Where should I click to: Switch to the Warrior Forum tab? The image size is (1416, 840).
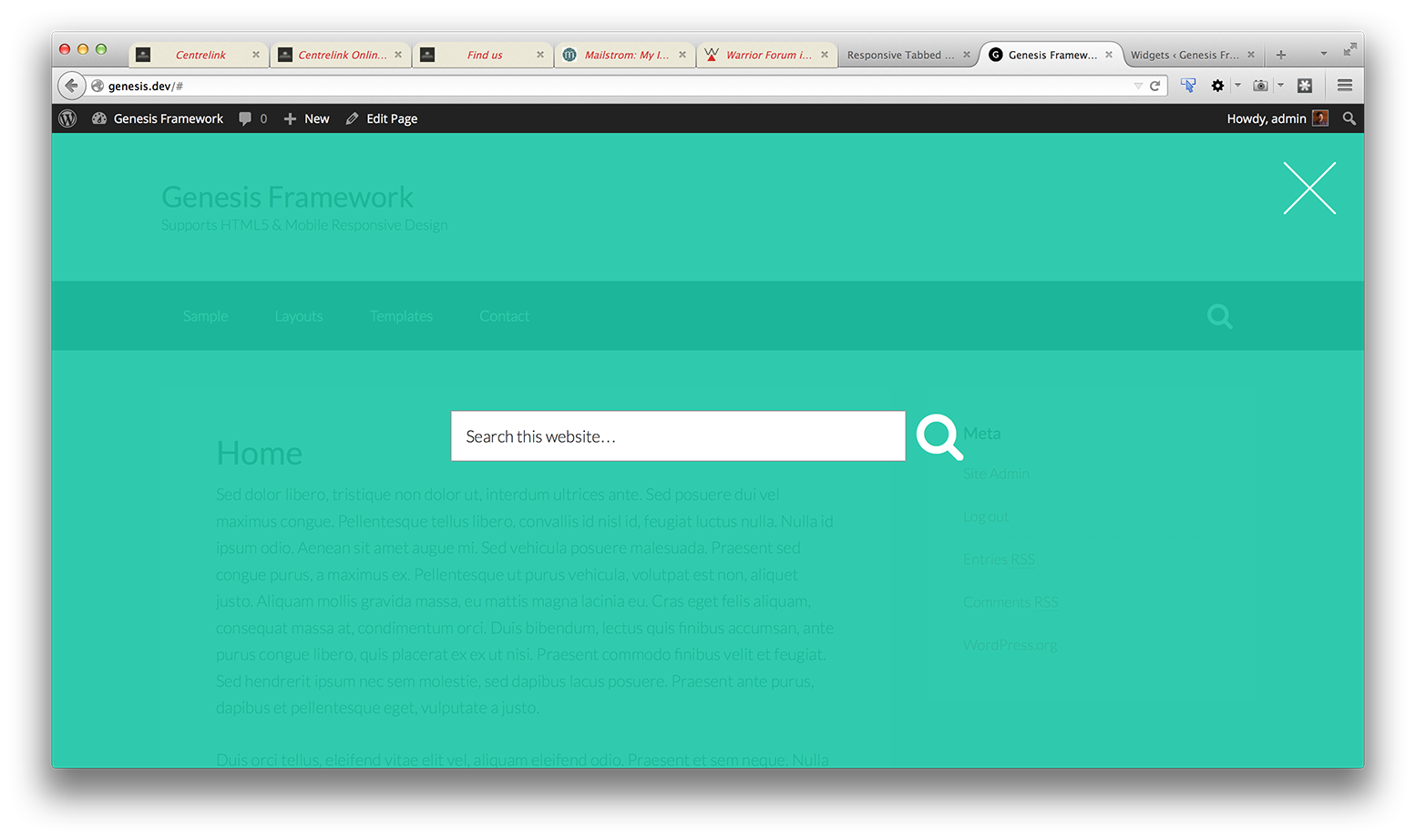coord(765,54)
